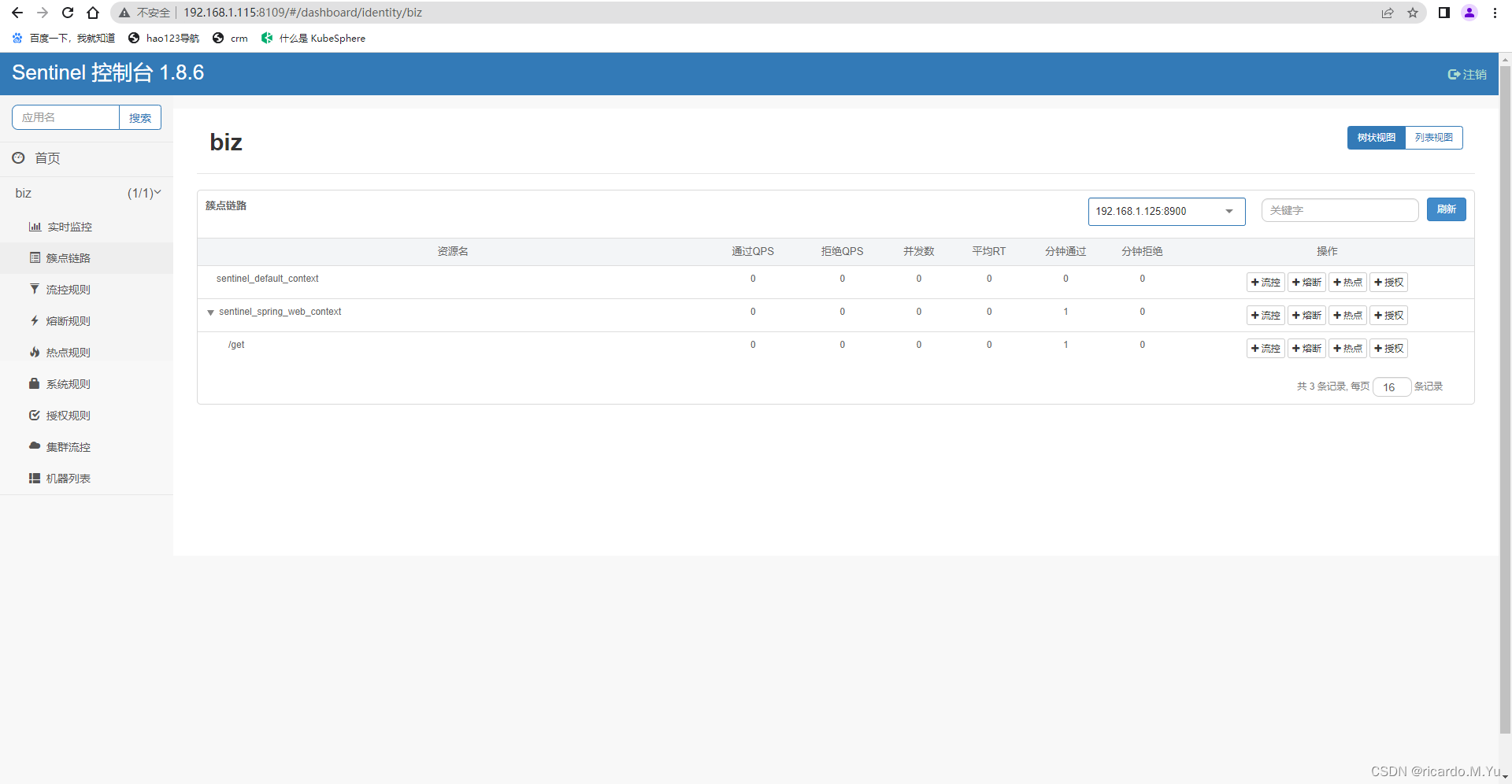1512x784 pixels.
Task: Add 熔断 rule for /get resource
Action: 1306,348
